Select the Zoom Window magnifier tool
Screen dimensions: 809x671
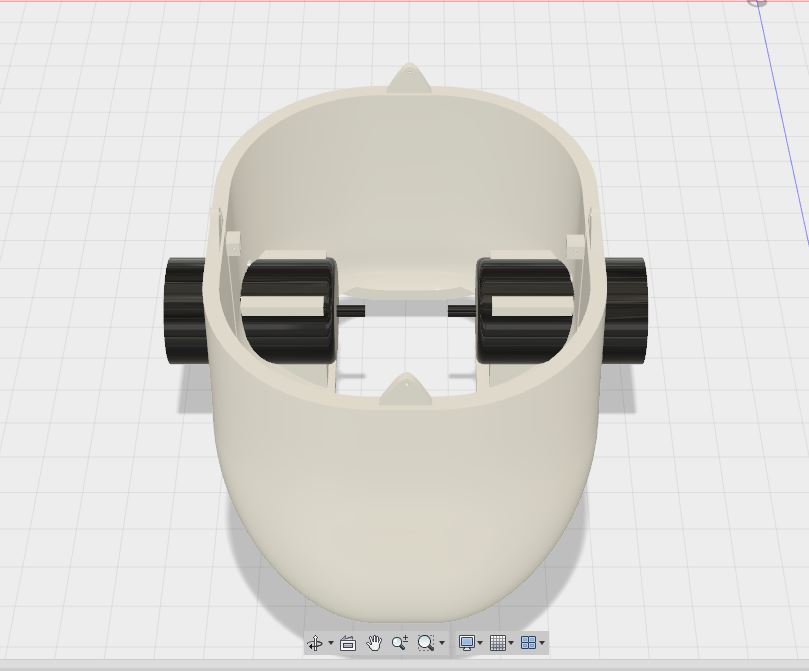[x=426, y=643]
